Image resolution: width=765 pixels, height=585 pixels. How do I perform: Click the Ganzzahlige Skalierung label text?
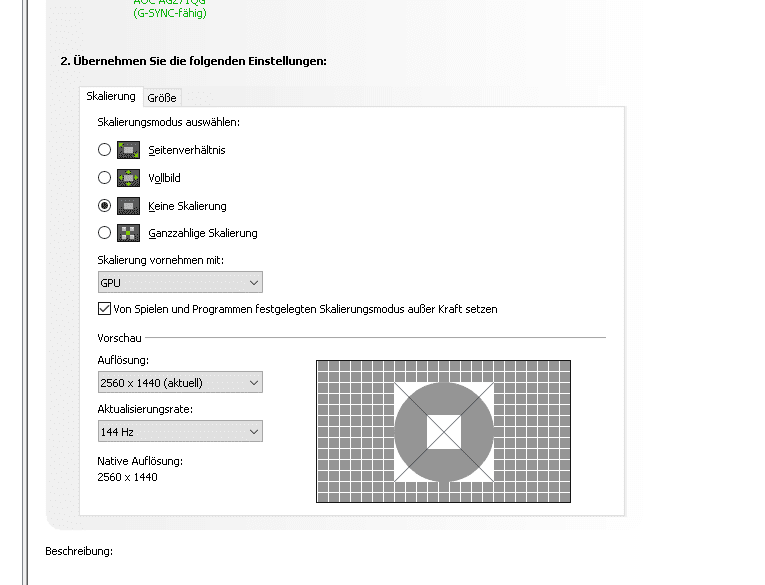click(203, 233)
